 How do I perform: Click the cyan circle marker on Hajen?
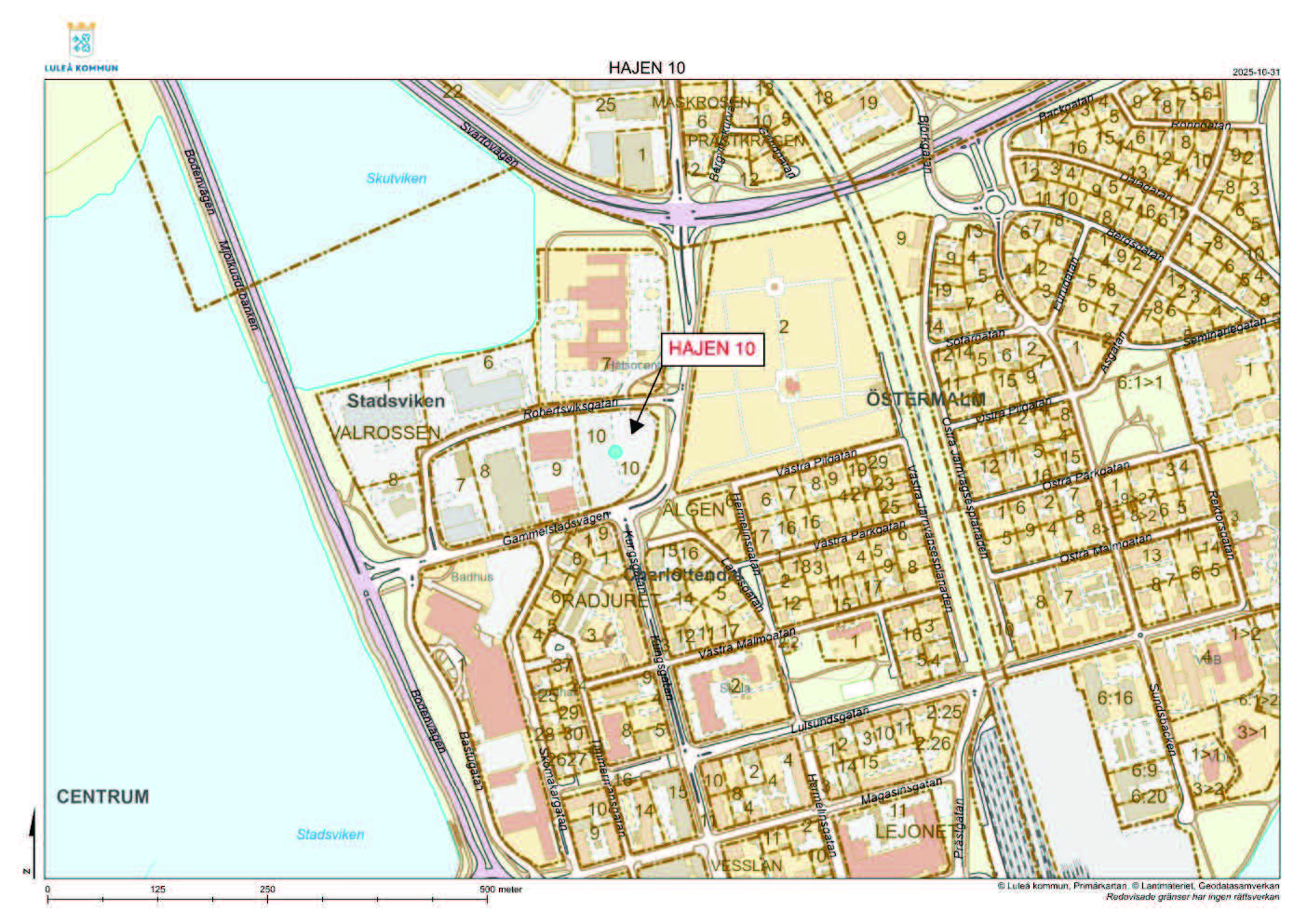tap(614, 451)
